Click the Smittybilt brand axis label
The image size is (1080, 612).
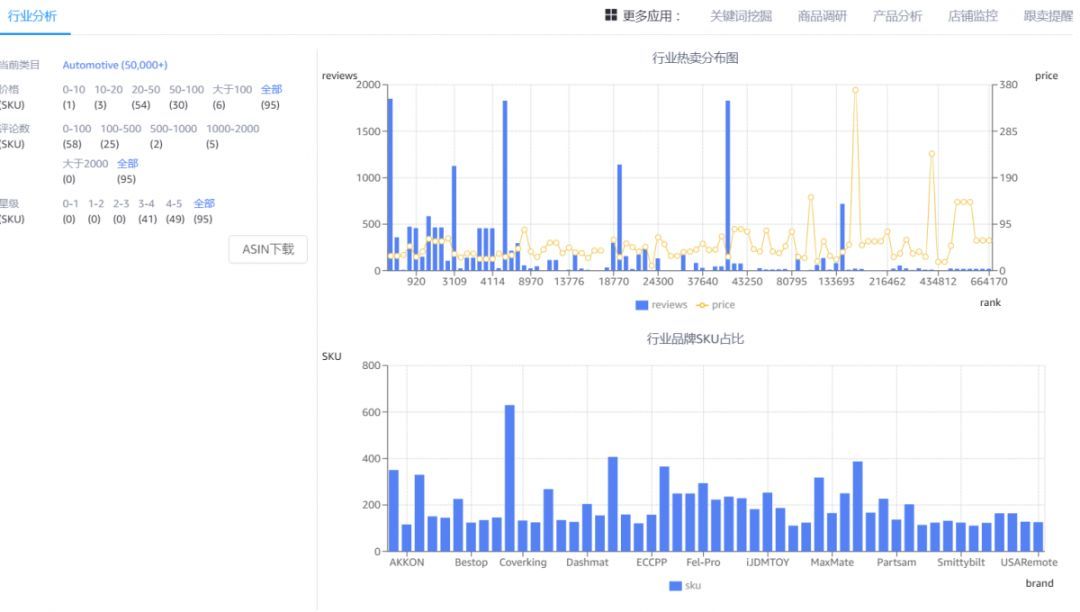(x=961, y=562)
